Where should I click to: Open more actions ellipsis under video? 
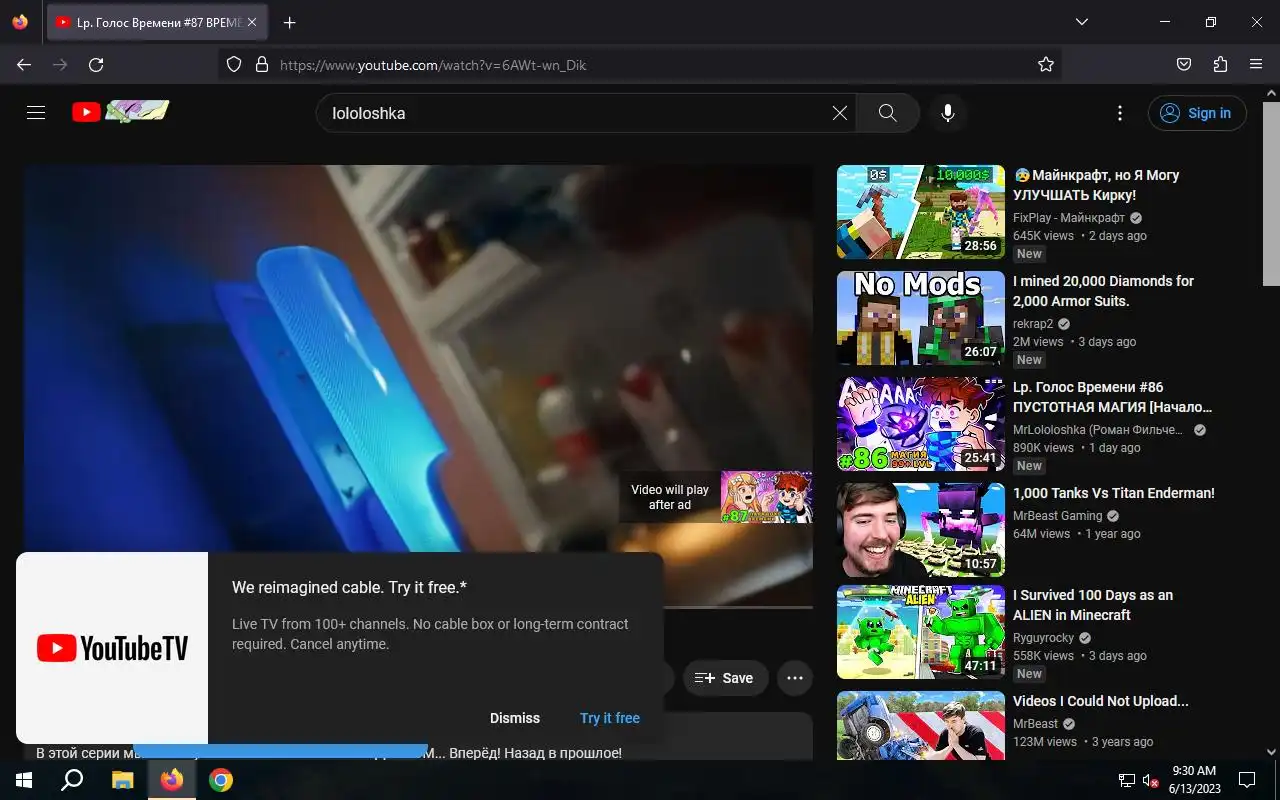[795, 678]
